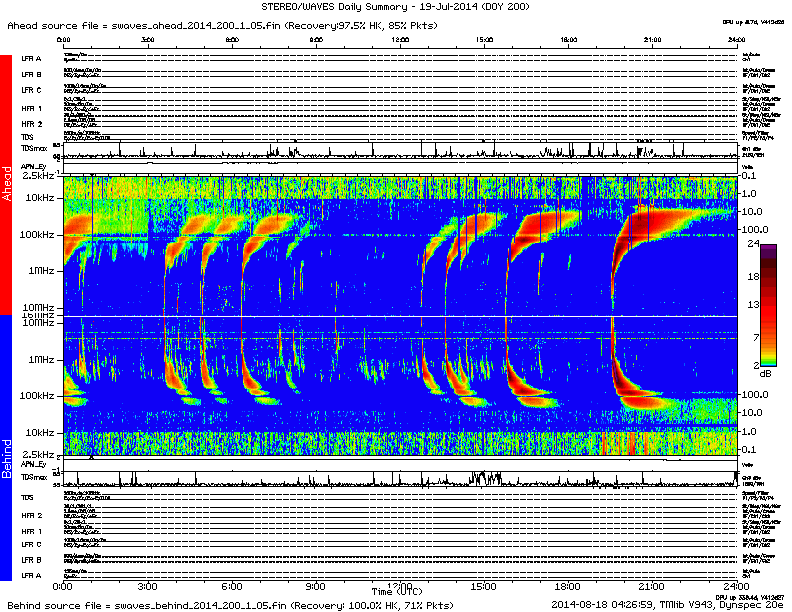Click the 1MHz tick label on Ahead spectrogram

[41, 271]
